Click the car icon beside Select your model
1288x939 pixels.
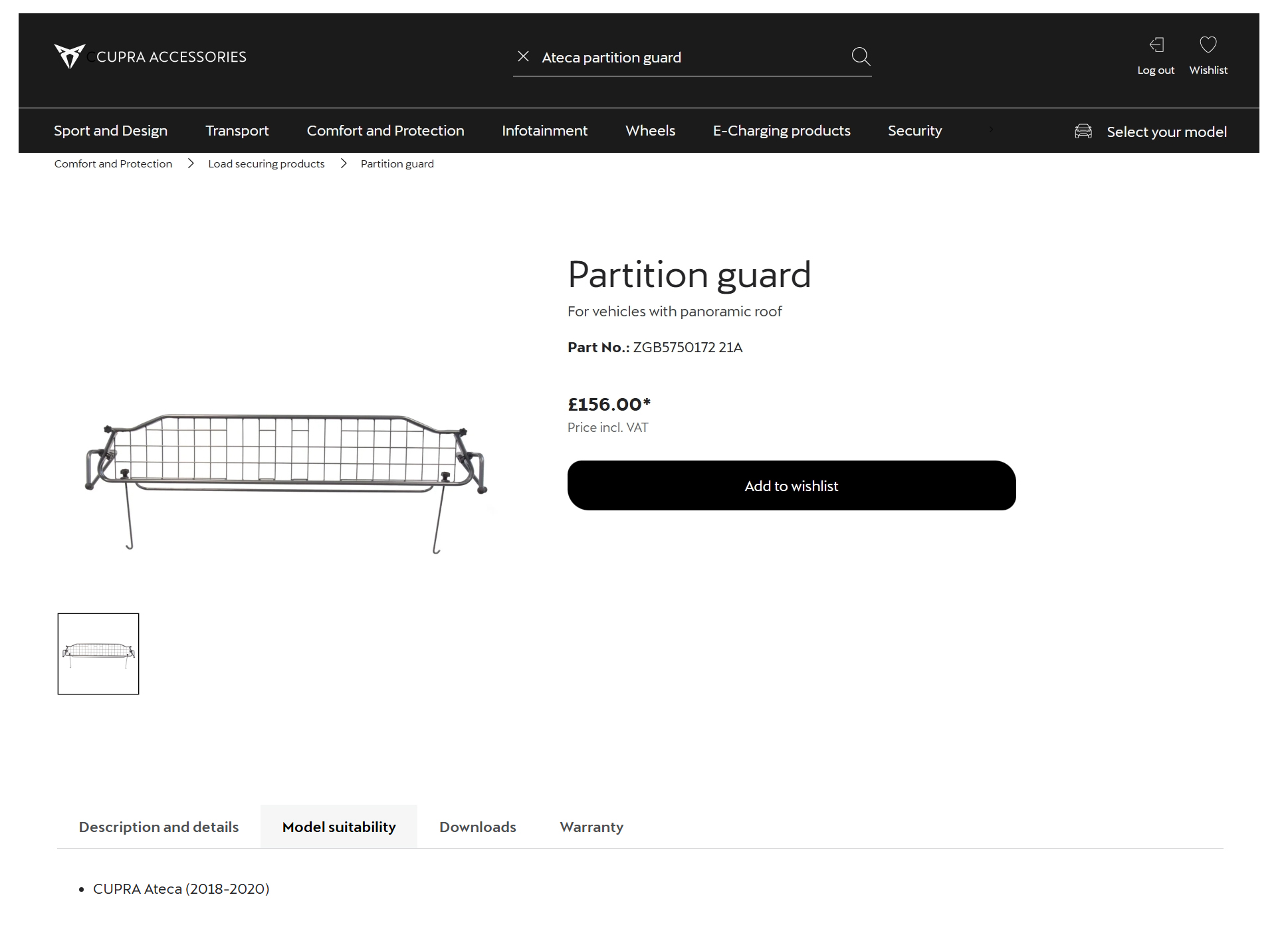pos(1083,131)
